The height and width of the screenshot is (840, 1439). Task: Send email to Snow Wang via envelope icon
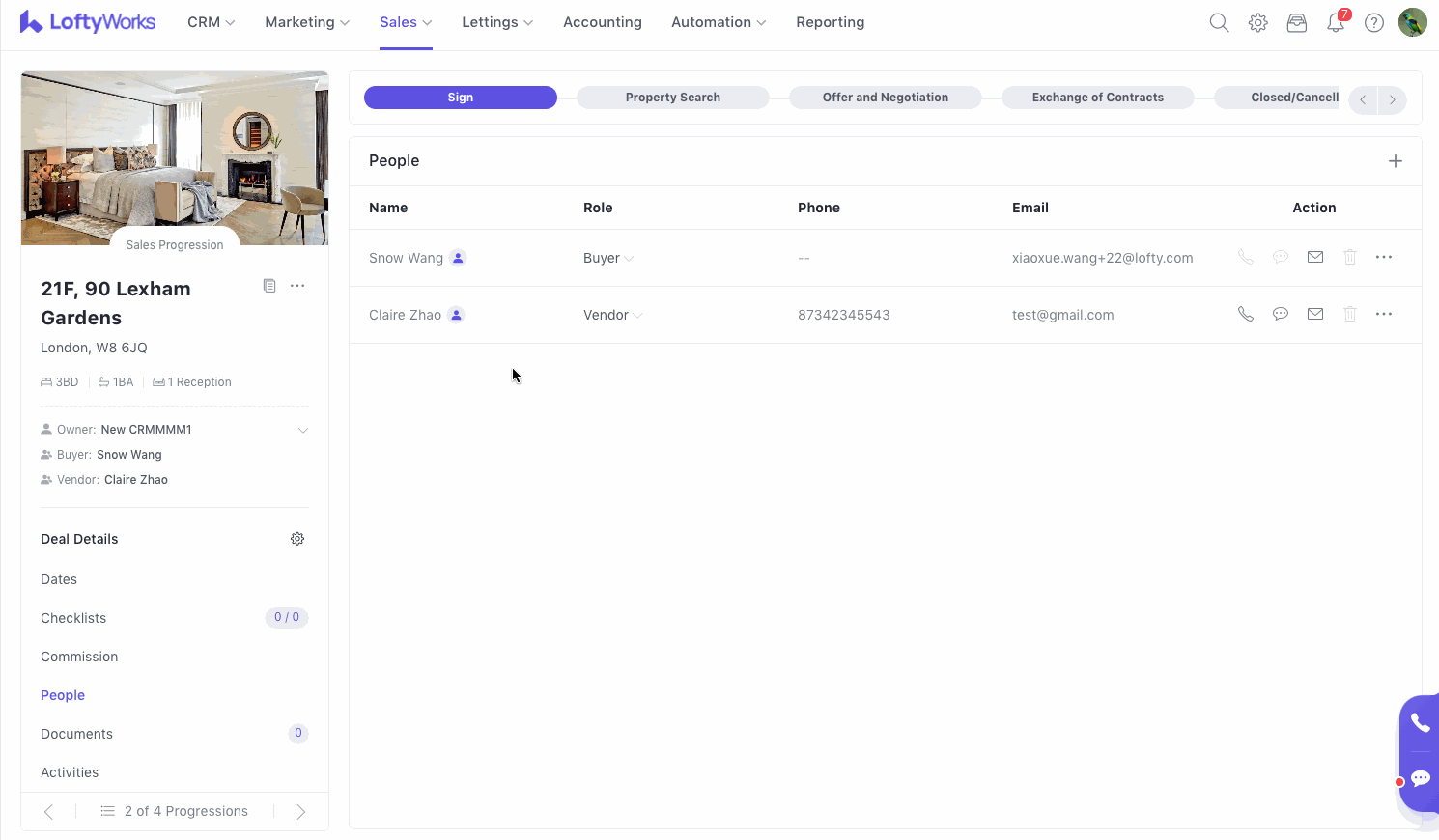coord(1315,257)
